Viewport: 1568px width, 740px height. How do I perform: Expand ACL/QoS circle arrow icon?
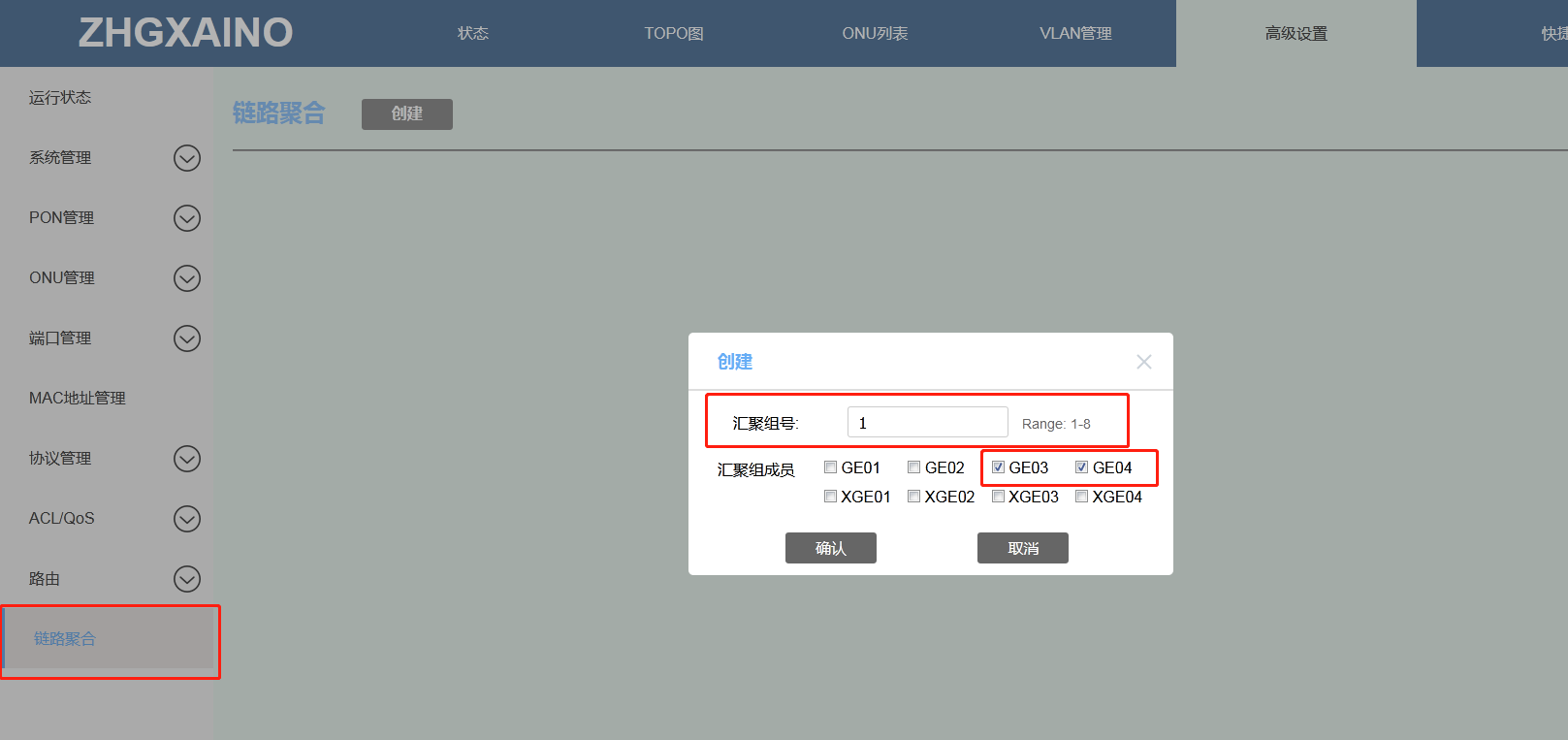[x=187, y=519]
